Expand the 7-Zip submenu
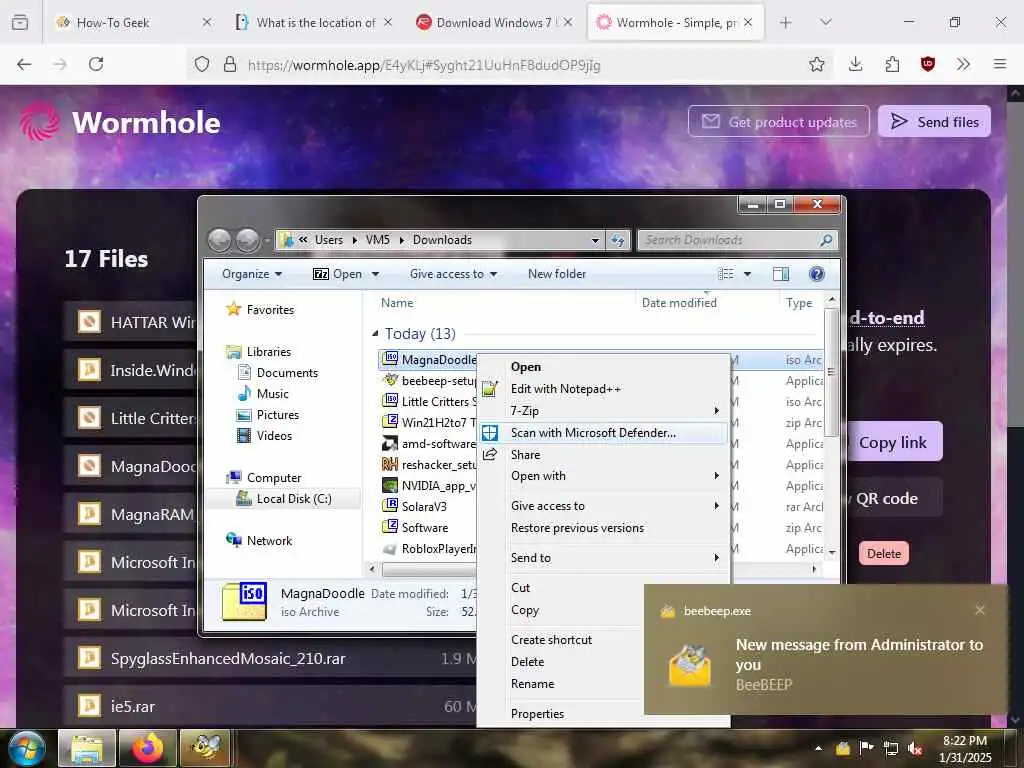This screenshot has height=768, width=1024. 603,411
